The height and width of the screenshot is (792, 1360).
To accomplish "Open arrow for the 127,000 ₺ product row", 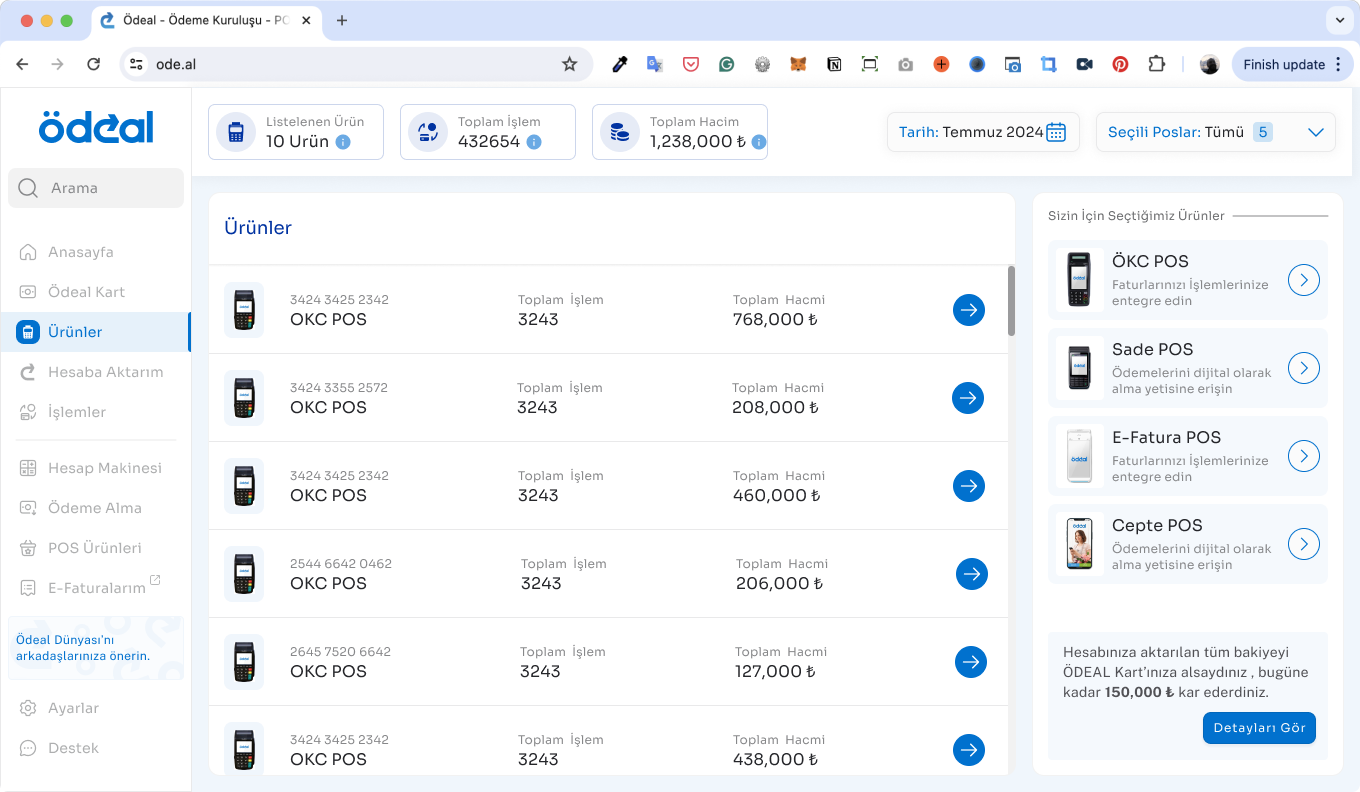I will tap(970, 662).
